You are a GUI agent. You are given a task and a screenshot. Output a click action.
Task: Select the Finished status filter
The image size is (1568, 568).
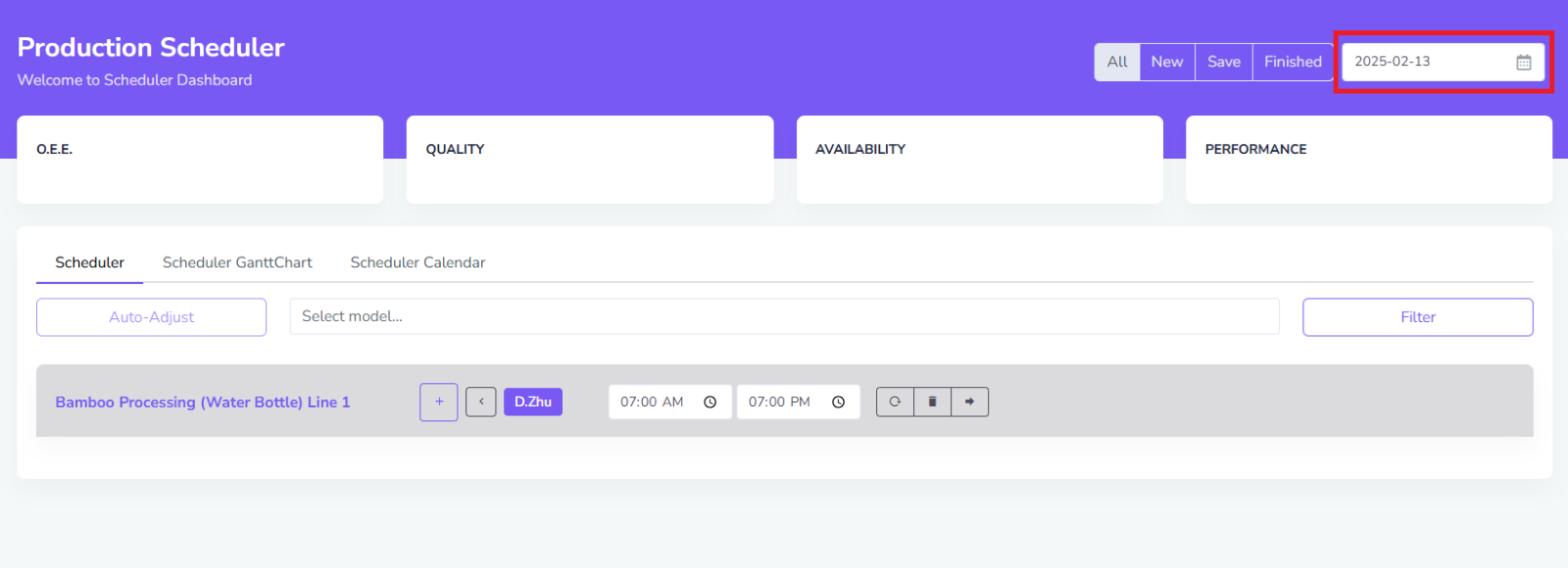coord(1292,62)
